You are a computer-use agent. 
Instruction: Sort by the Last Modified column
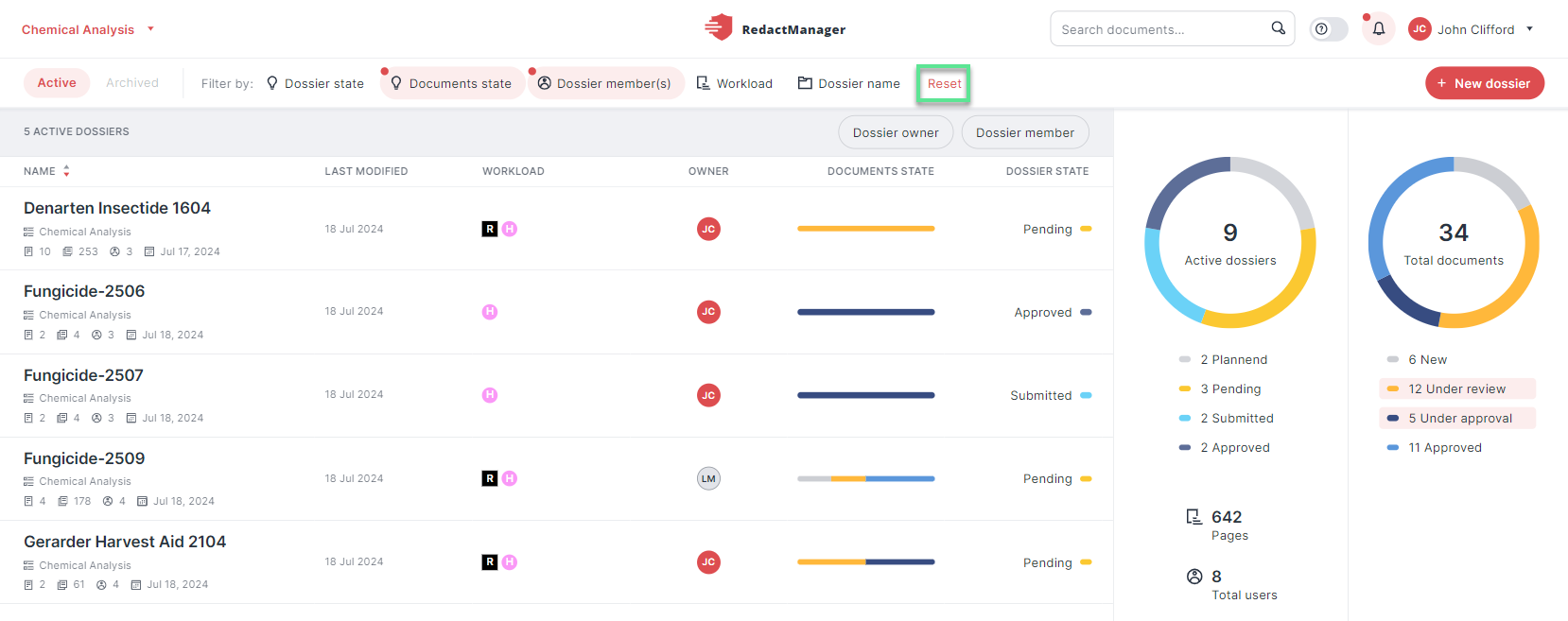click(366, 171)
